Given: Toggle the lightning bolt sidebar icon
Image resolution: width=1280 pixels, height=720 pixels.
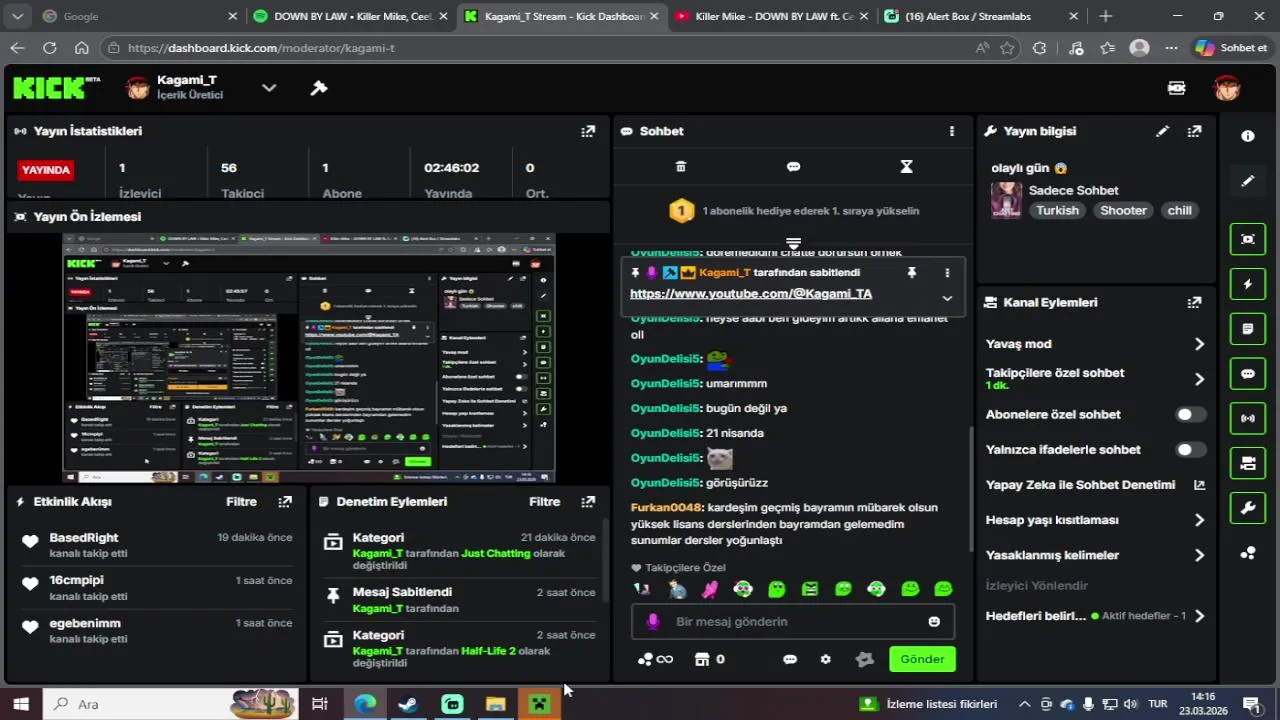Looking at the screenshot, I should click(1248, 284).
